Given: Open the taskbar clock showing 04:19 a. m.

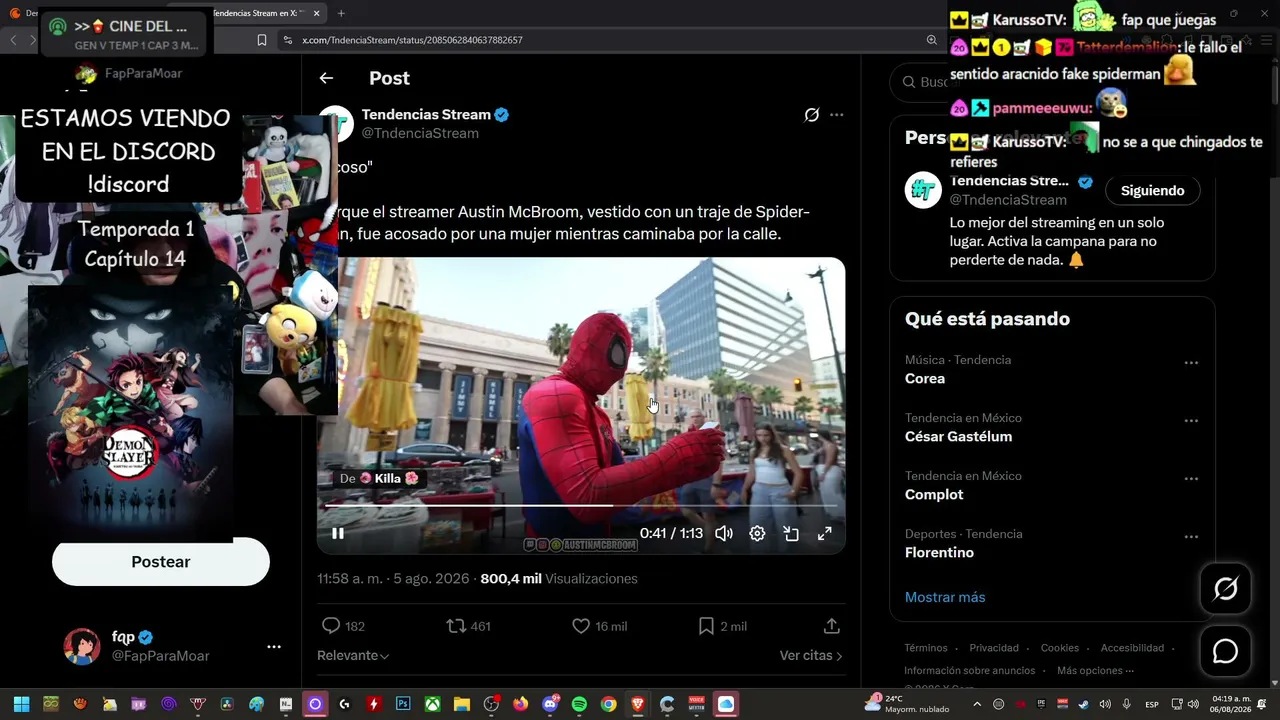Looking at the screenshot, I should point(1231,704).
